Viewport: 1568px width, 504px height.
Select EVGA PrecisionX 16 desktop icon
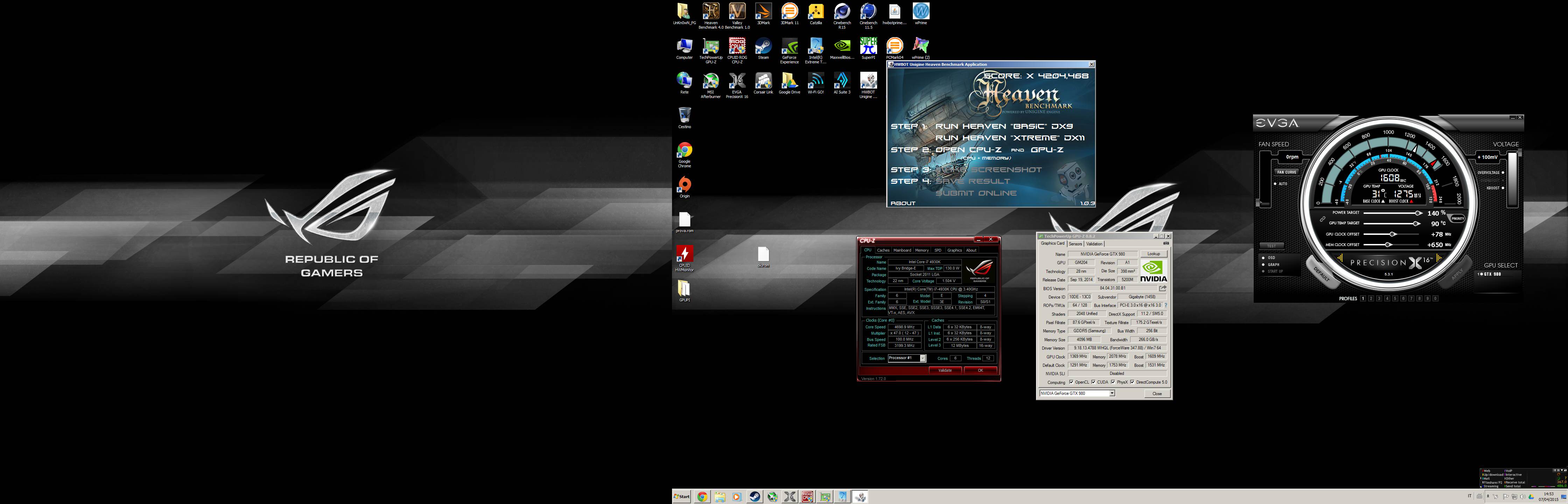(x=737, y=85)
